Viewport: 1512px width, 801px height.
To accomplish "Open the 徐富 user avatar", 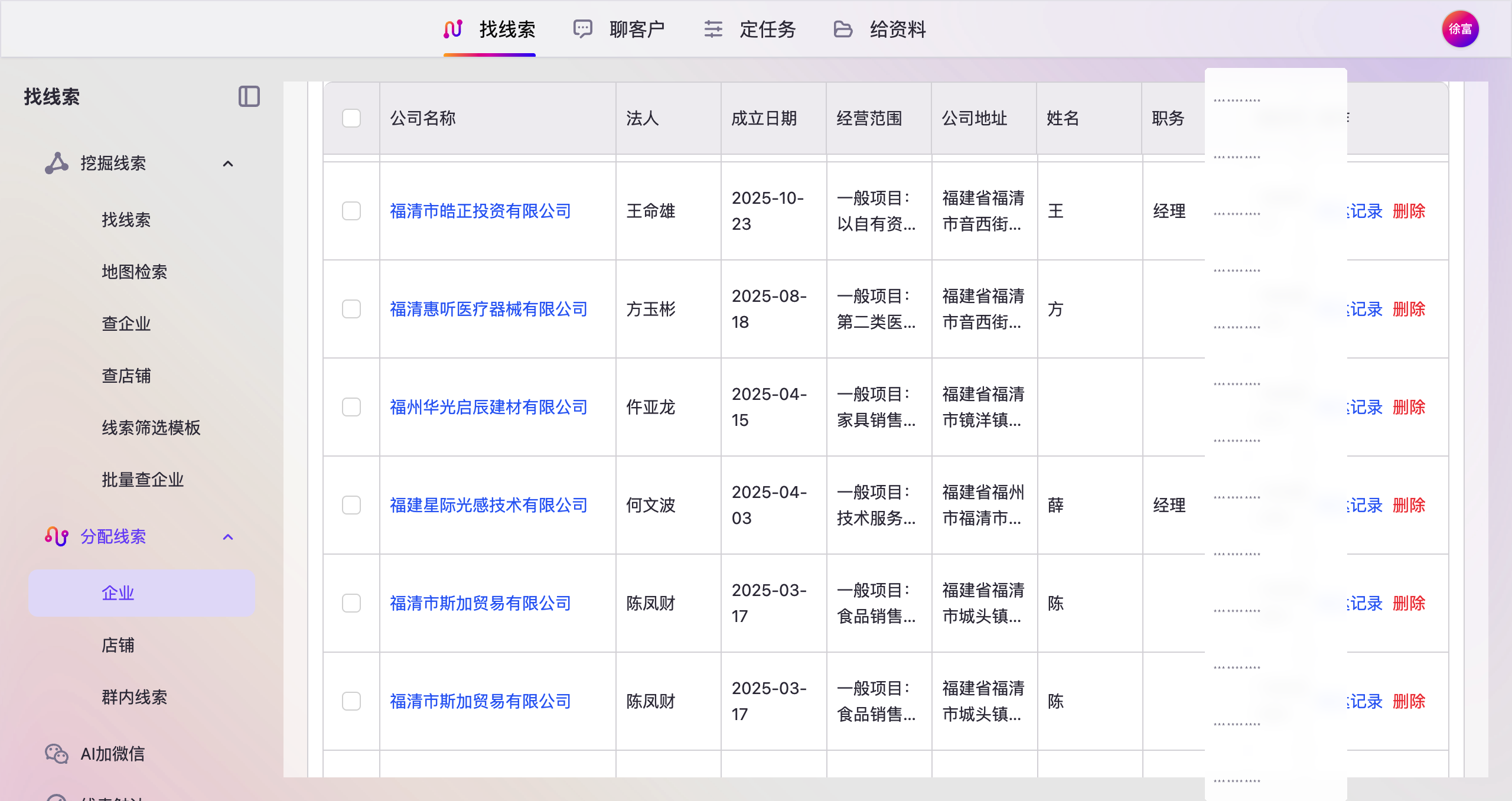I will 1460,29.
